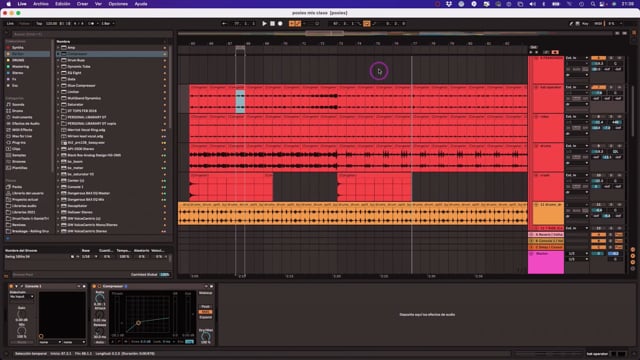
Task: Click the transport Stop button
Action: (x=272, y=24)
